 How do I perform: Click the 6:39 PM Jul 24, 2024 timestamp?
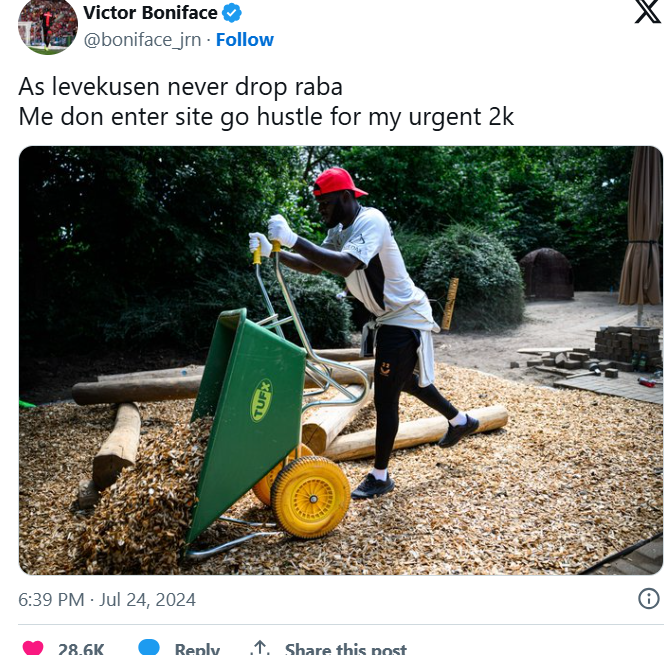coord(107,599)
